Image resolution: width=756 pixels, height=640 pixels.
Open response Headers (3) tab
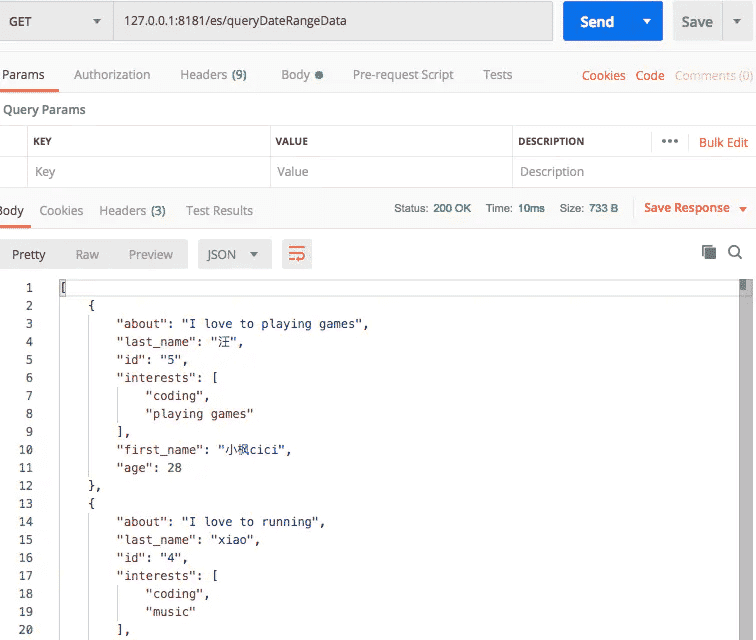(133, 211)
